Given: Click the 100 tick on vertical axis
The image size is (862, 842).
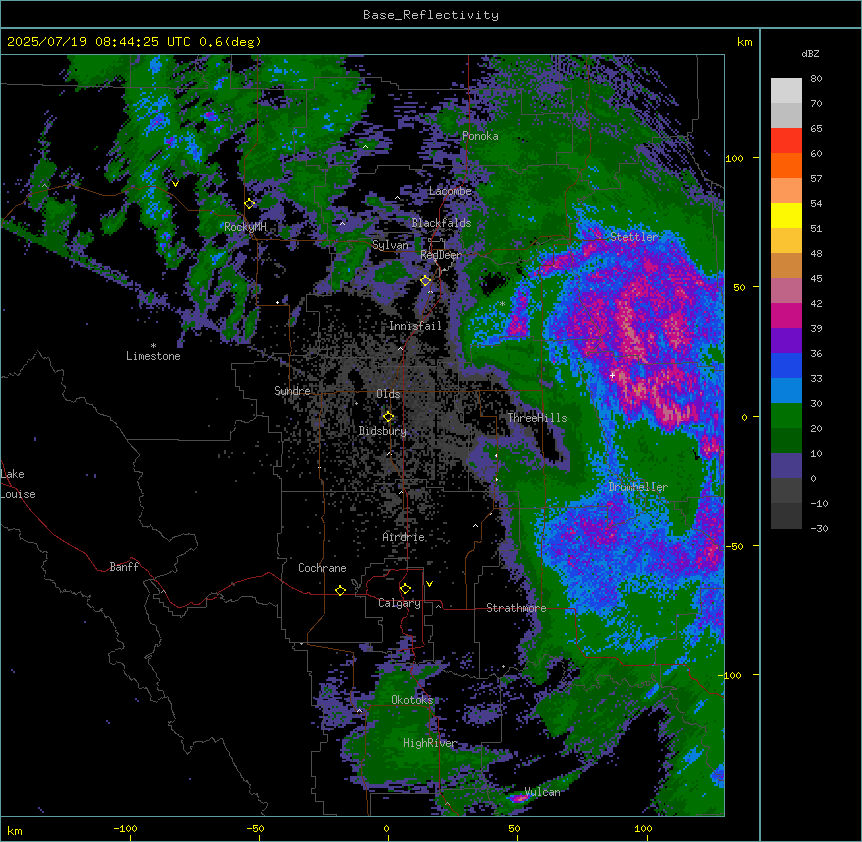Looking at the screenshot, I should pos(734,158).
